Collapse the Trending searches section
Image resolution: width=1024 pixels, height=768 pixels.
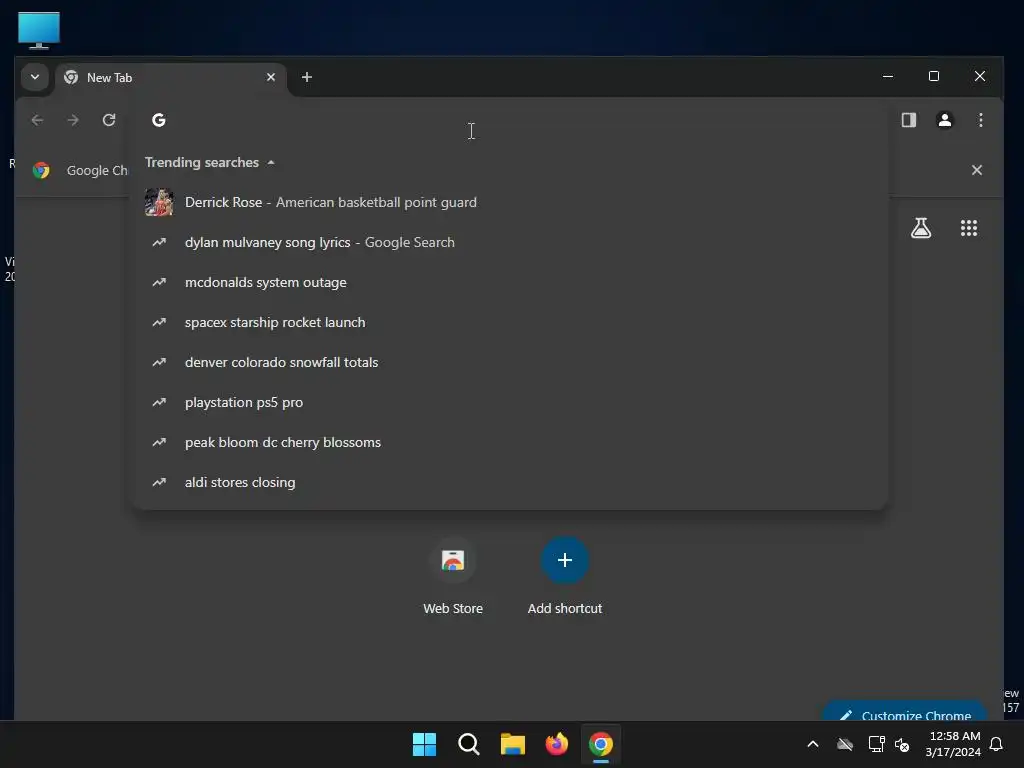point(210,162)
